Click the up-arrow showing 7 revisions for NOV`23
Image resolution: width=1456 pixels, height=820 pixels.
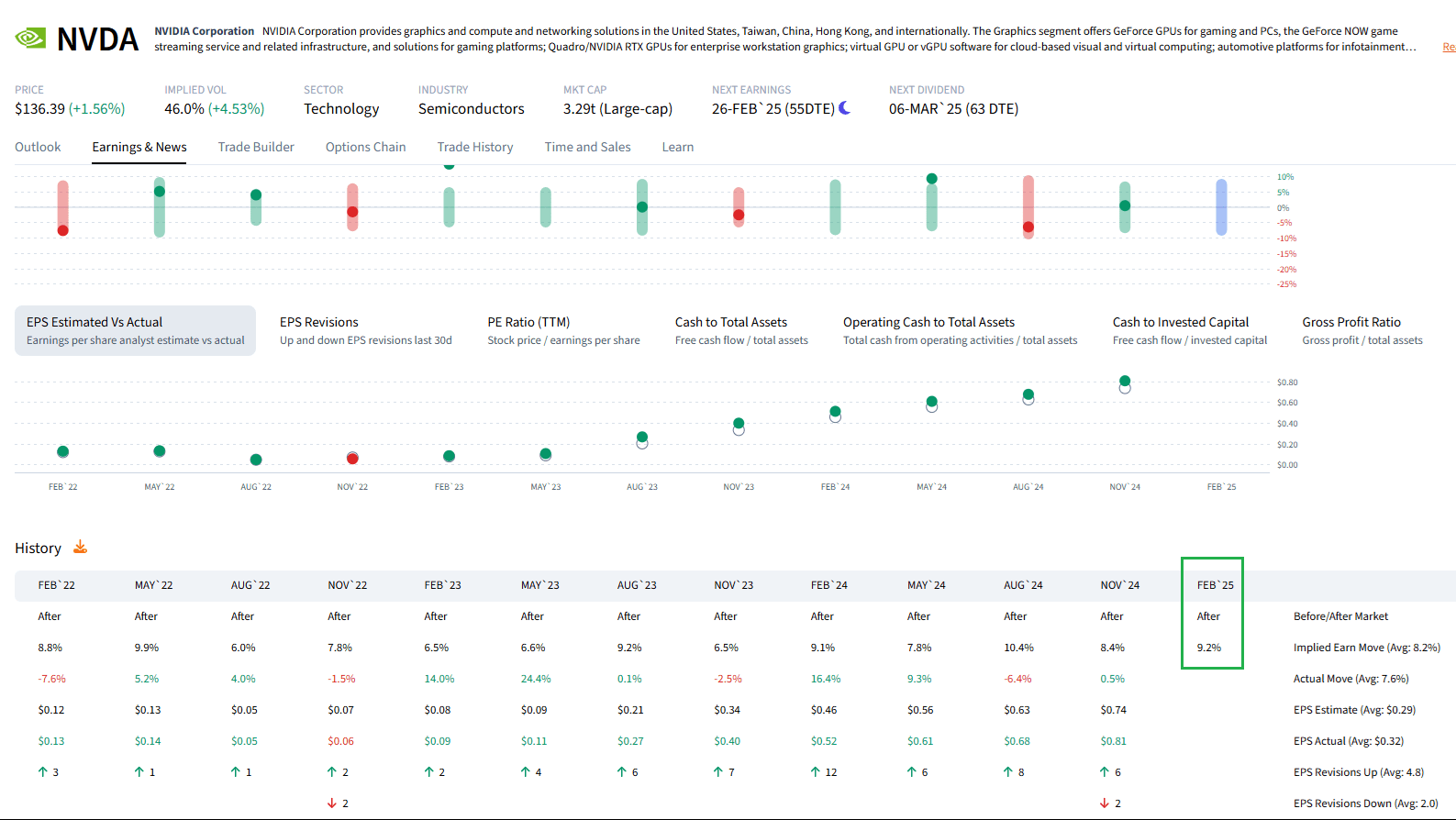(717, 771)
